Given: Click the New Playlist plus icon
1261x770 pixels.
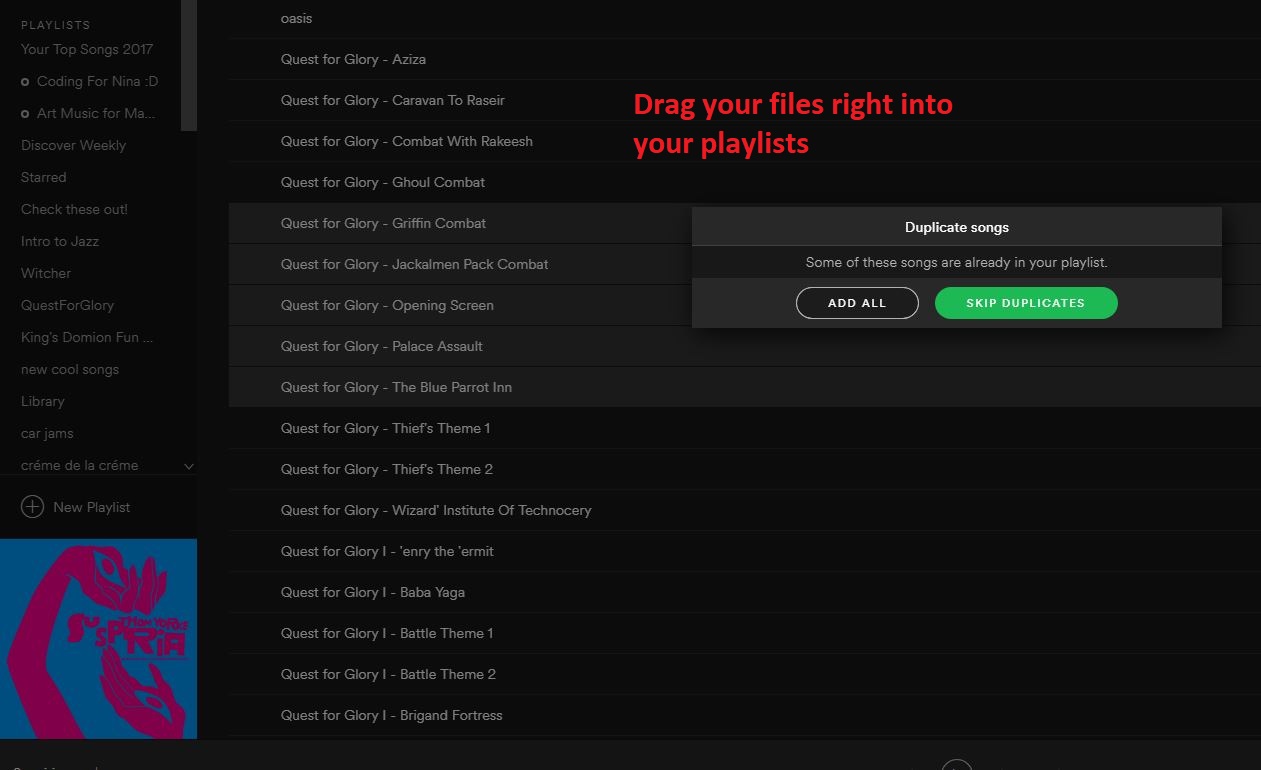Looking at the screenshot, I should point(32,507).
